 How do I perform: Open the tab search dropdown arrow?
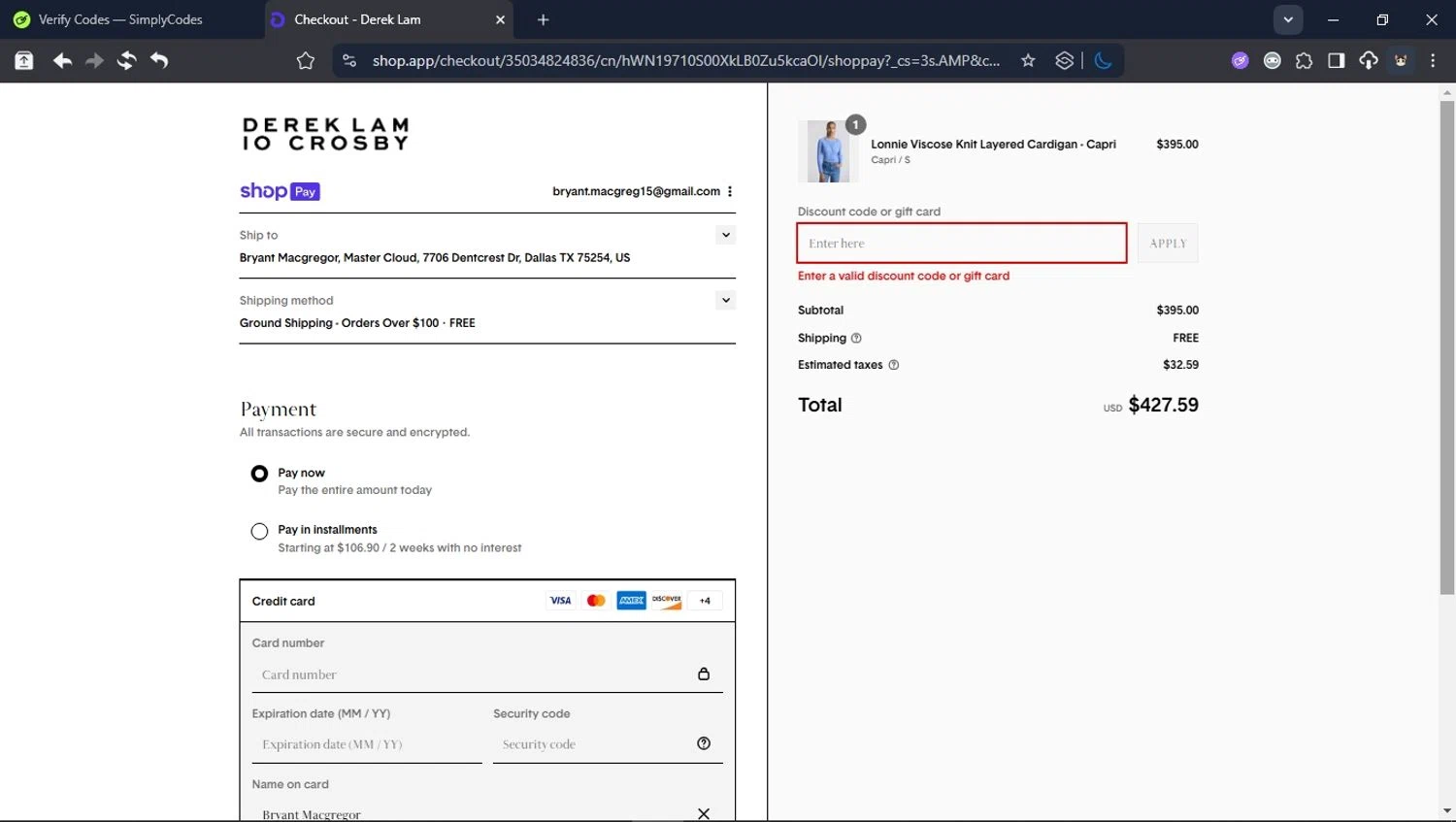[x=1288, y=19]
